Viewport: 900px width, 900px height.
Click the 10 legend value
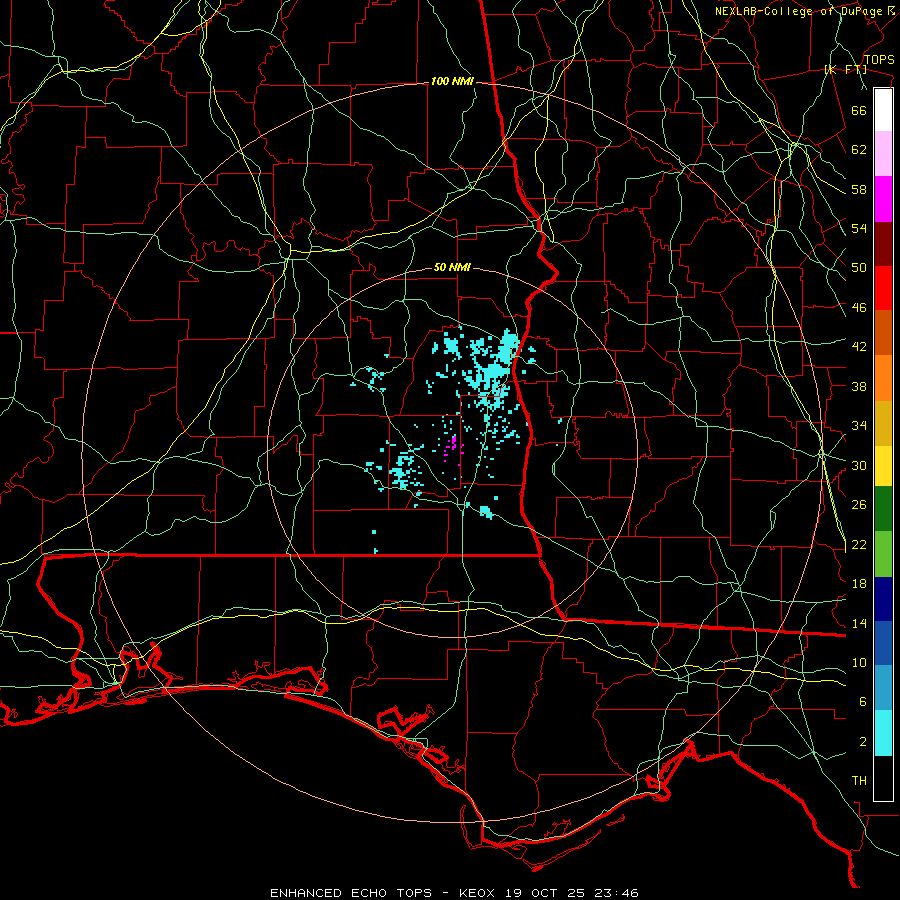click(x=859, y=663)
